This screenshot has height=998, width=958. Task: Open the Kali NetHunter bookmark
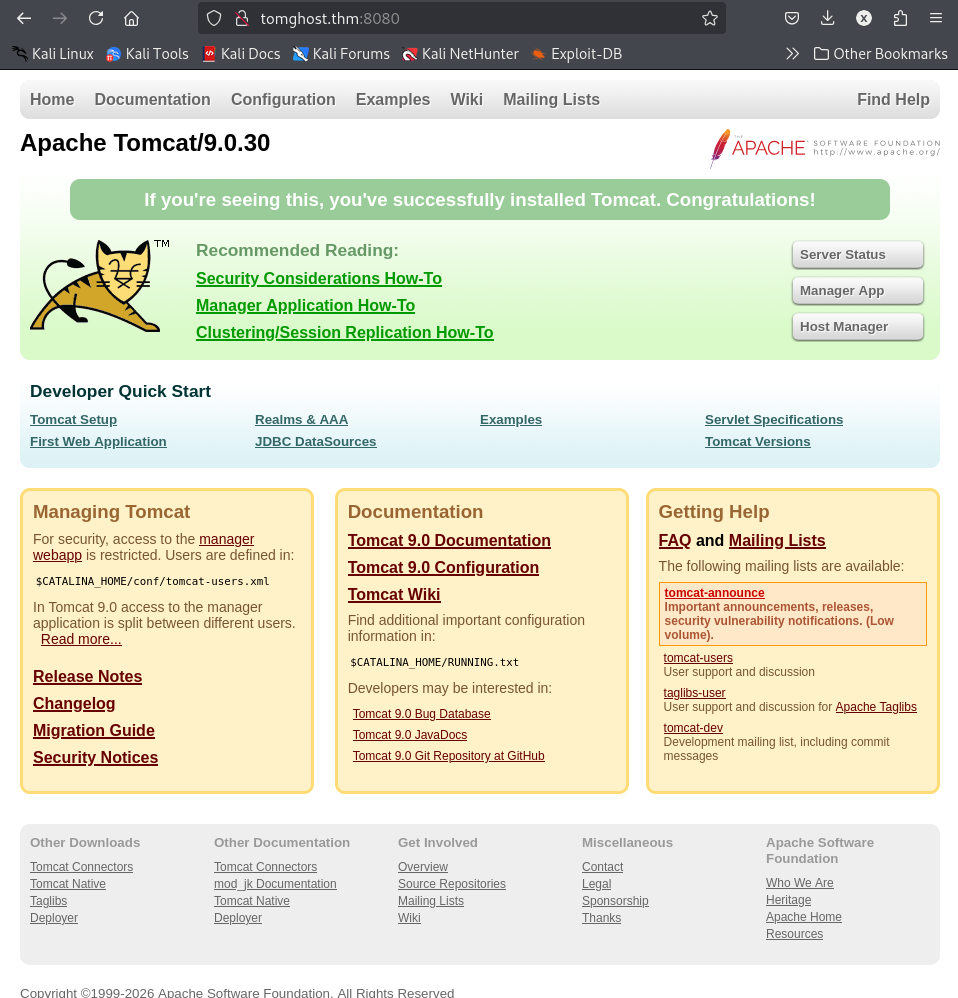(461, 54)
